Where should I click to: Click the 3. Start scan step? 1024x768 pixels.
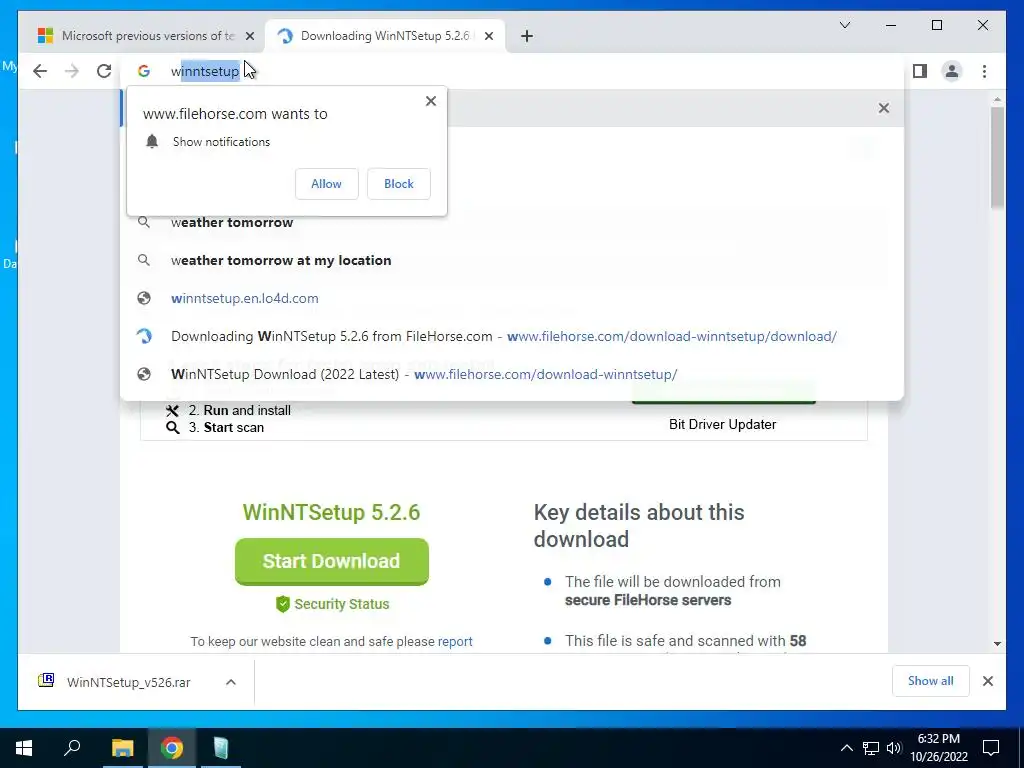tap(226, 428)
